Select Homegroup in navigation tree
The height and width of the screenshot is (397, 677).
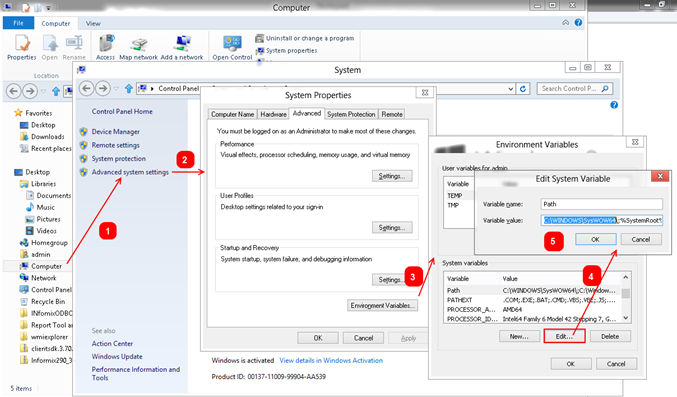click(x=44, y=243)
